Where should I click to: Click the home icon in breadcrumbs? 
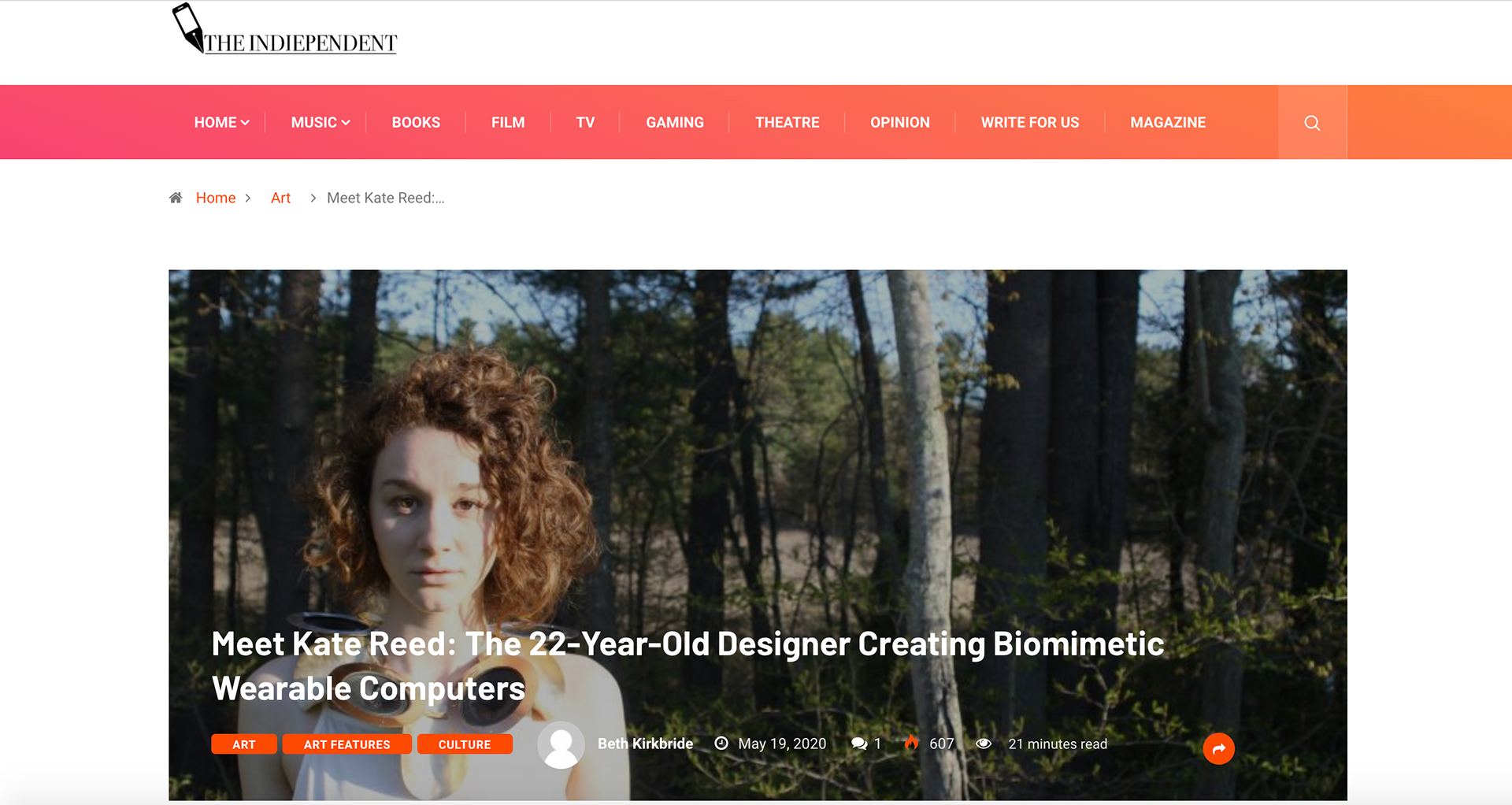tap(176, 198)
